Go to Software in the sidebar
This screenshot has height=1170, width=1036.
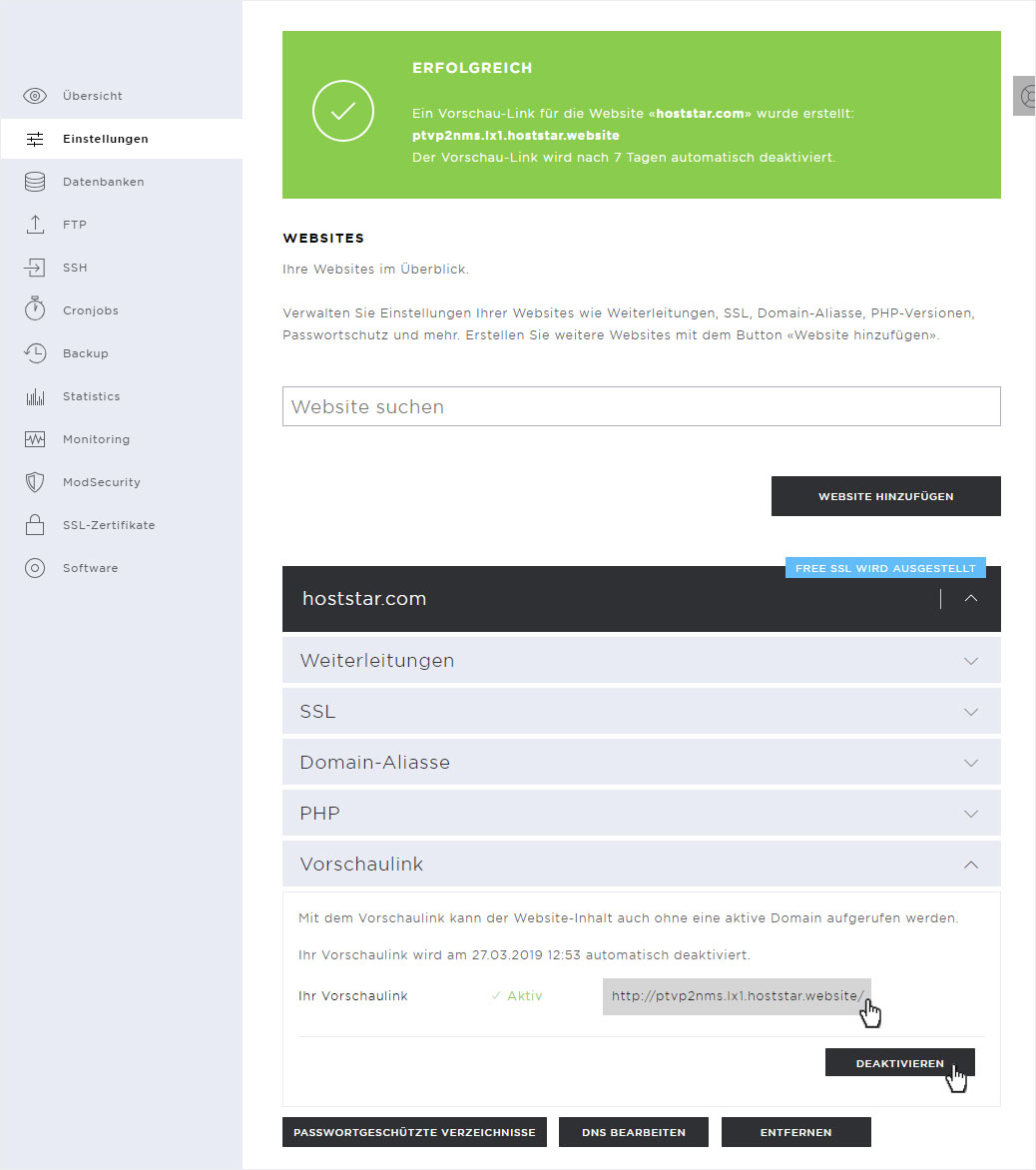coord(90,569)
